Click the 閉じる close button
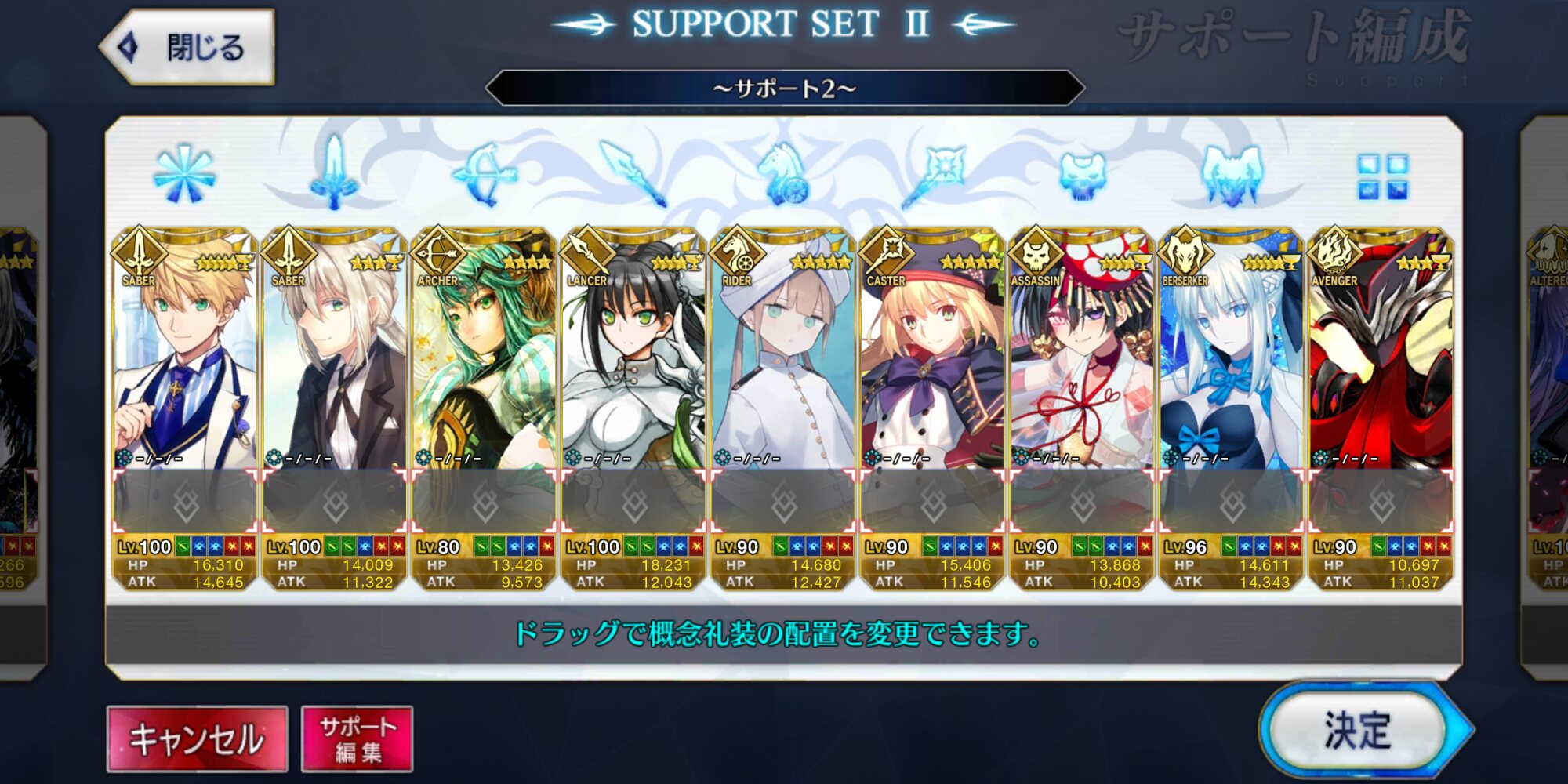The width and height of the screenshot is (1568, 784). tap(187, 47)
